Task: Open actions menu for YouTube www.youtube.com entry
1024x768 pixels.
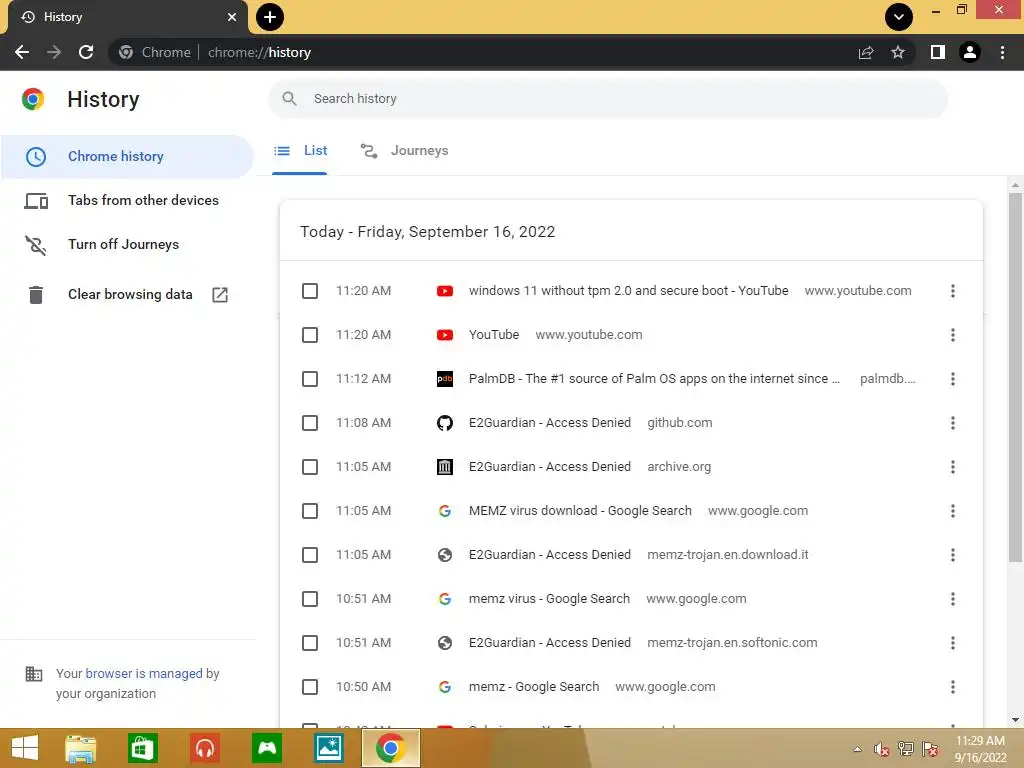Action: tap(953, 335)
